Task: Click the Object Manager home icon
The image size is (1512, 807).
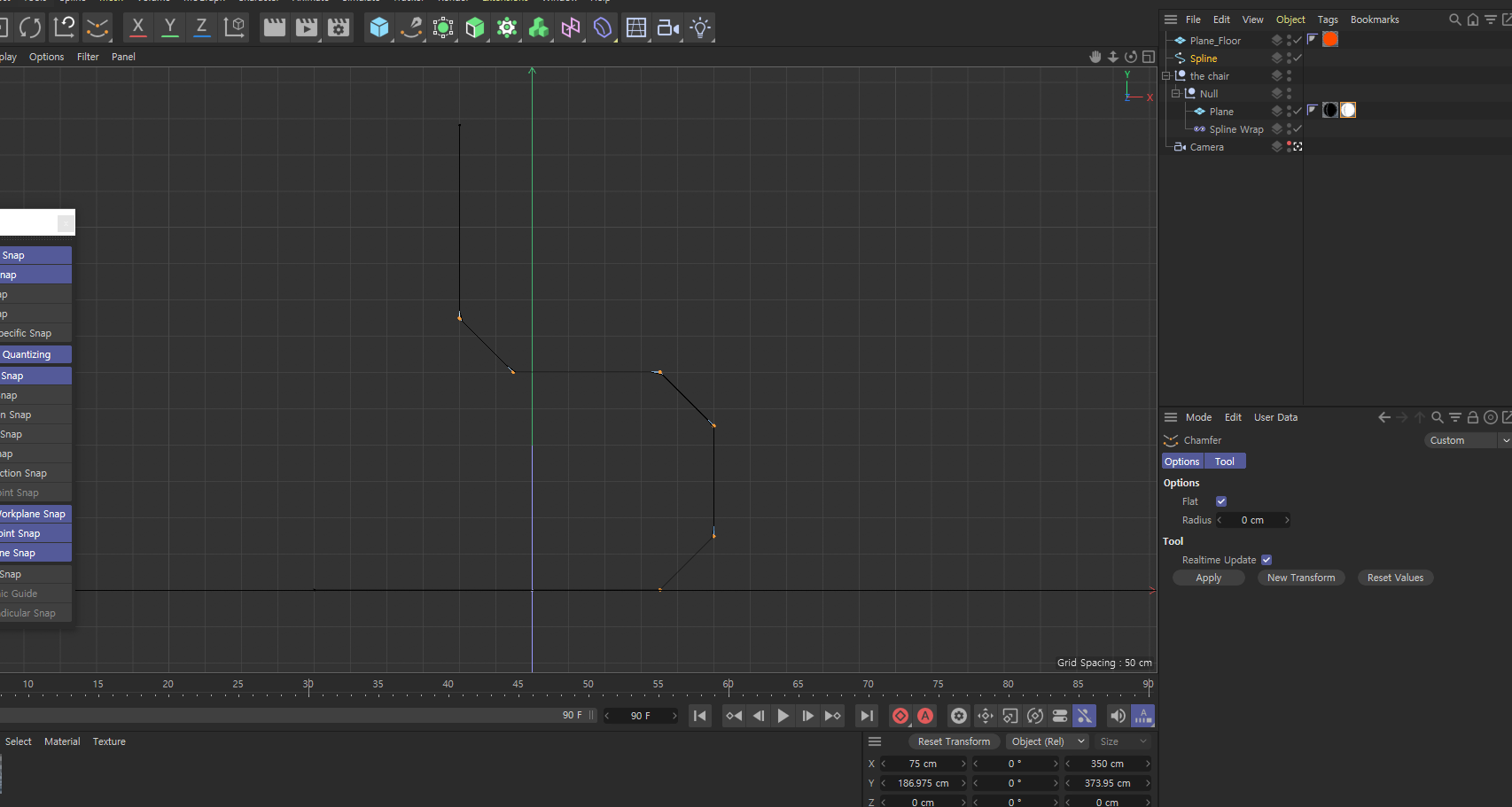Action: 1473,19
